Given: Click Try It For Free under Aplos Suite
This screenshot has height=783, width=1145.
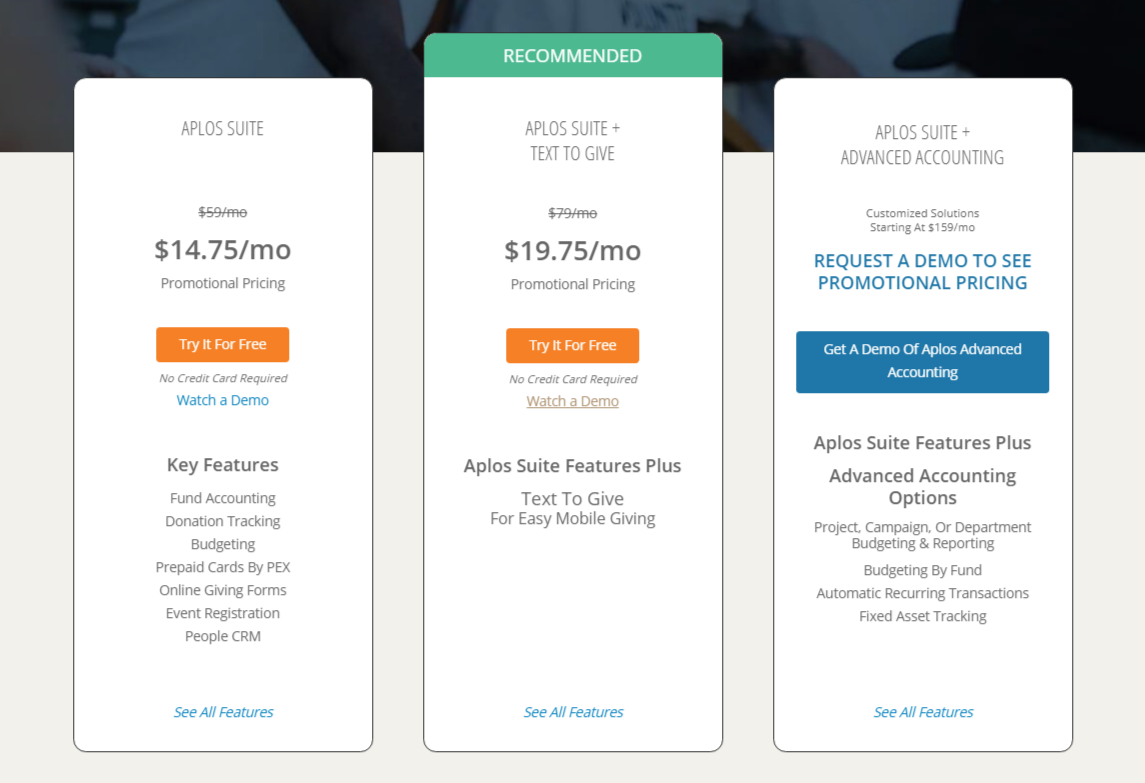Looking at the screenshot, I should (x=223, y=344).
